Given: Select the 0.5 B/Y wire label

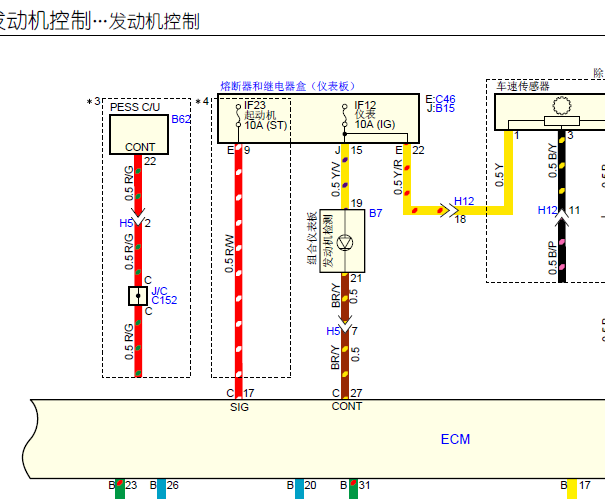Looking at the screenshot, I should (x=553, y=161).
